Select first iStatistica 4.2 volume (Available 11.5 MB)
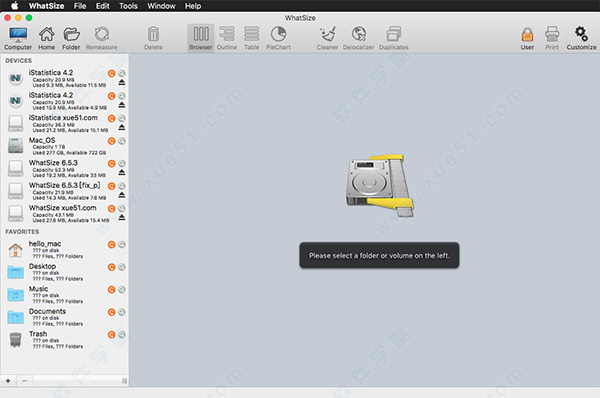The image size is (600, 398). click(x=64, y=78)
